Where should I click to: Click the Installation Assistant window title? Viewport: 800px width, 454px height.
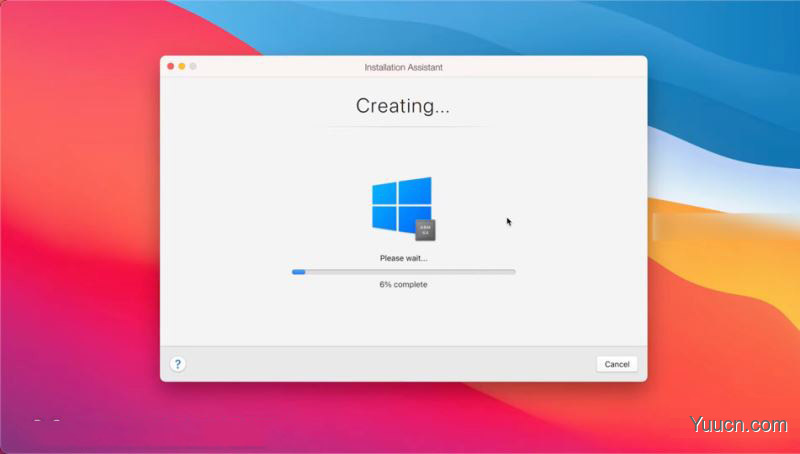[404, 67]
